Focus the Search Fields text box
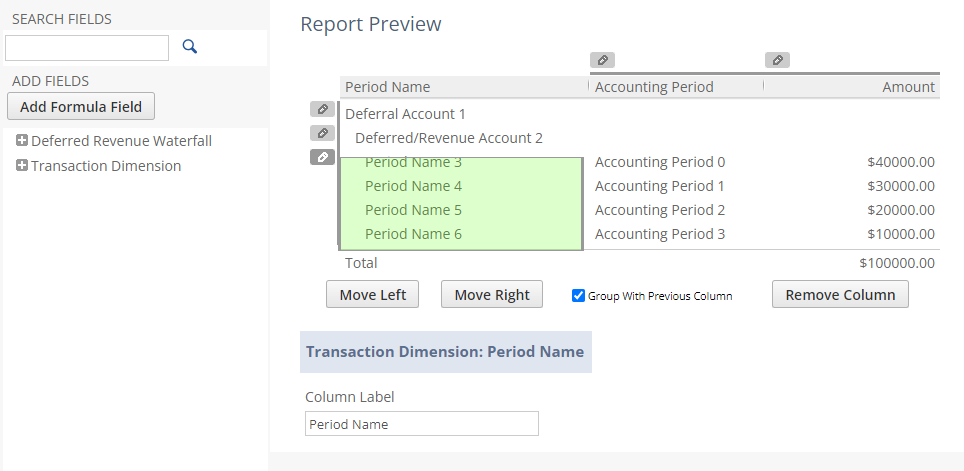964x471 pixels. (87, 48)
